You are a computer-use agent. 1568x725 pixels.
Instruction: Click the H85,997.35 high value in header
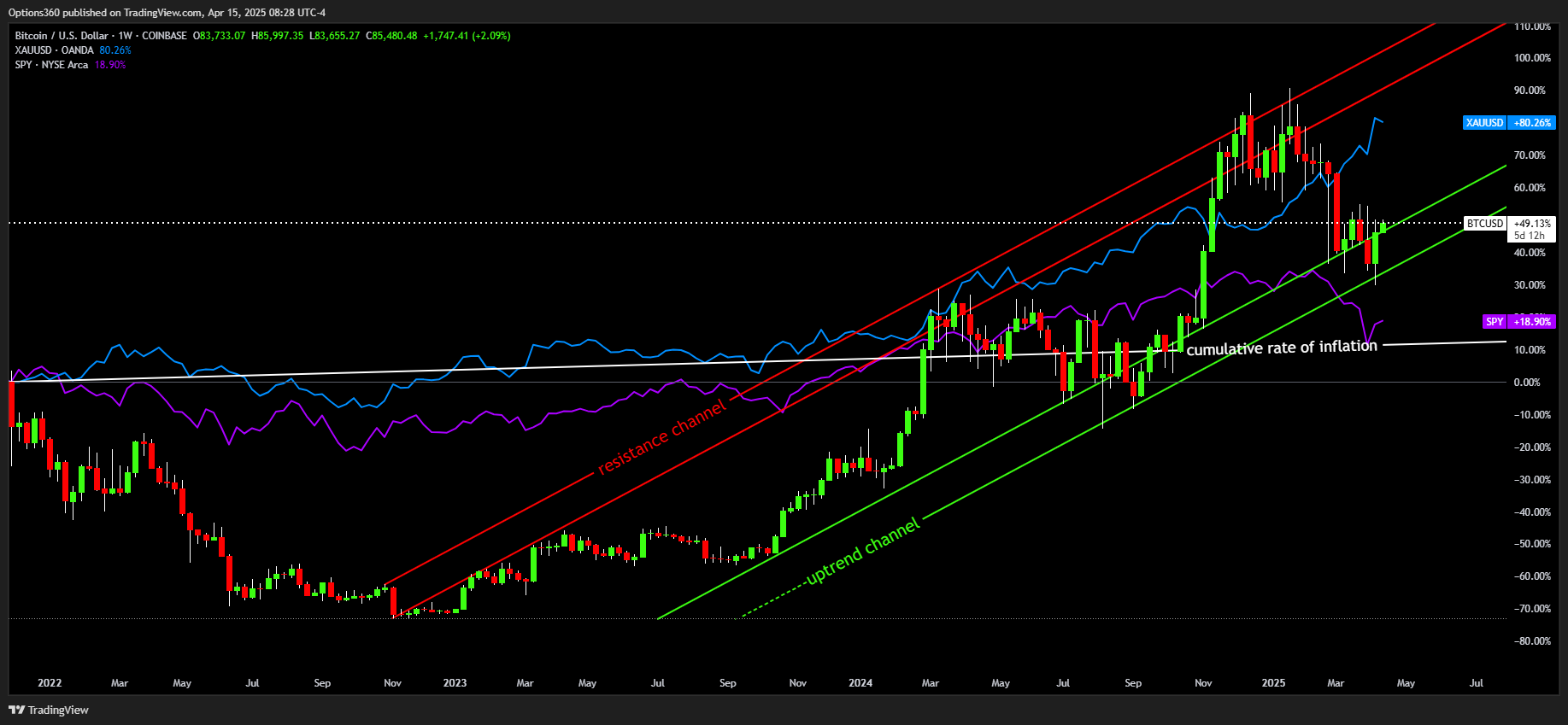[278, 36]
